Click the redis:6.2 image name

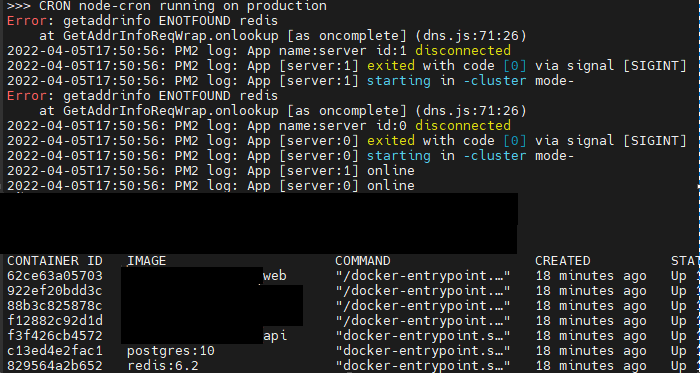click(162, 366)
